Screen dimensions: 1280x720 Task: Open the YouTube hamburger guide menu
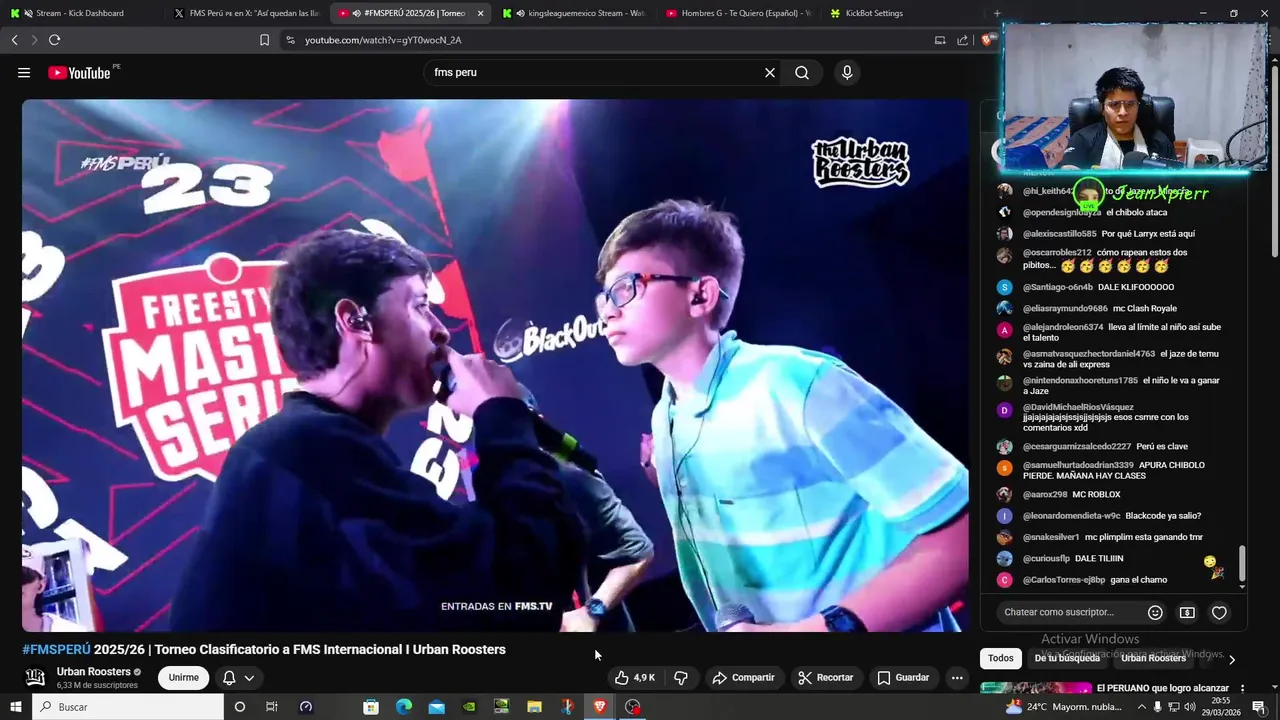click(24, 73)
